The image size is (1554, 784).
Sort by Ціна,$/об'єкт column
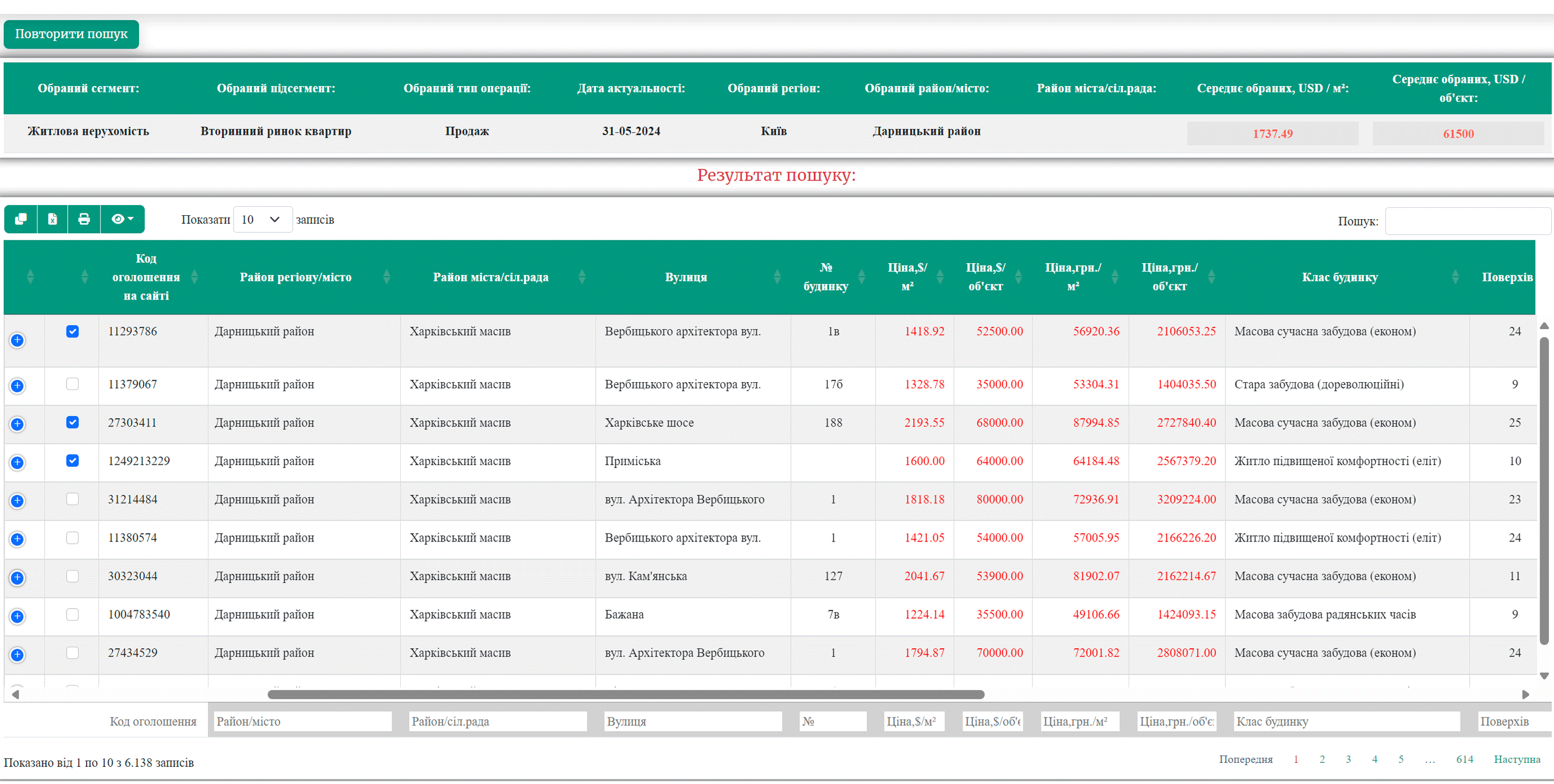[992, 277]
